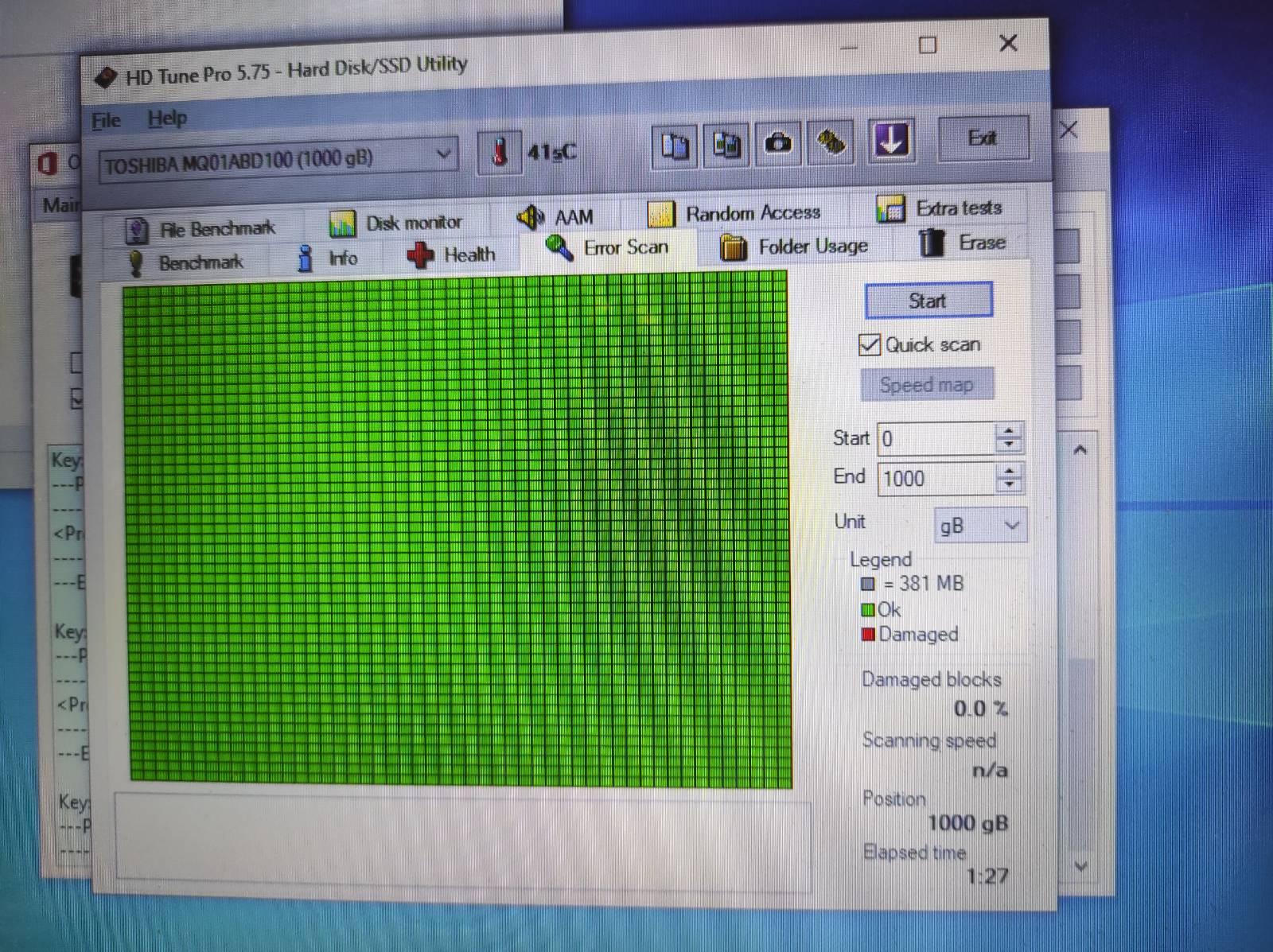
Task: Increase the End value with up arrow
Action: click(1010, 471)
